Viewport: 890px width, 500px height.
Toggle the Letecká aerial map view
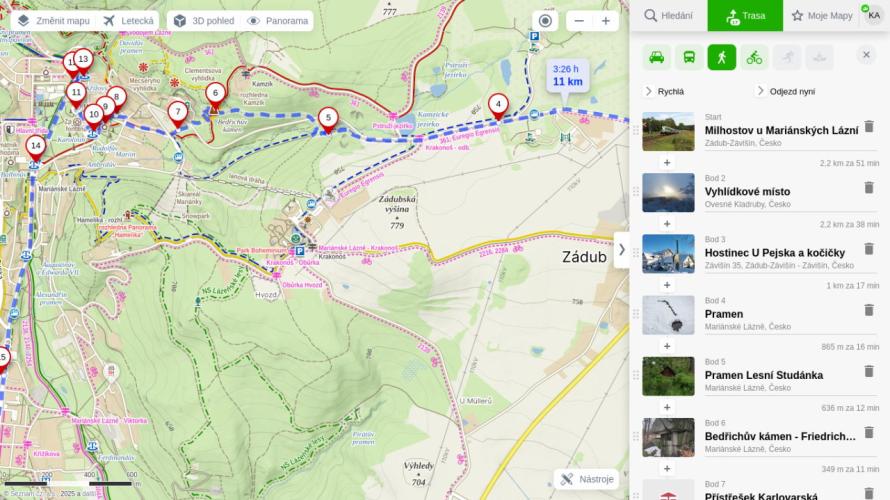(128, 21)
